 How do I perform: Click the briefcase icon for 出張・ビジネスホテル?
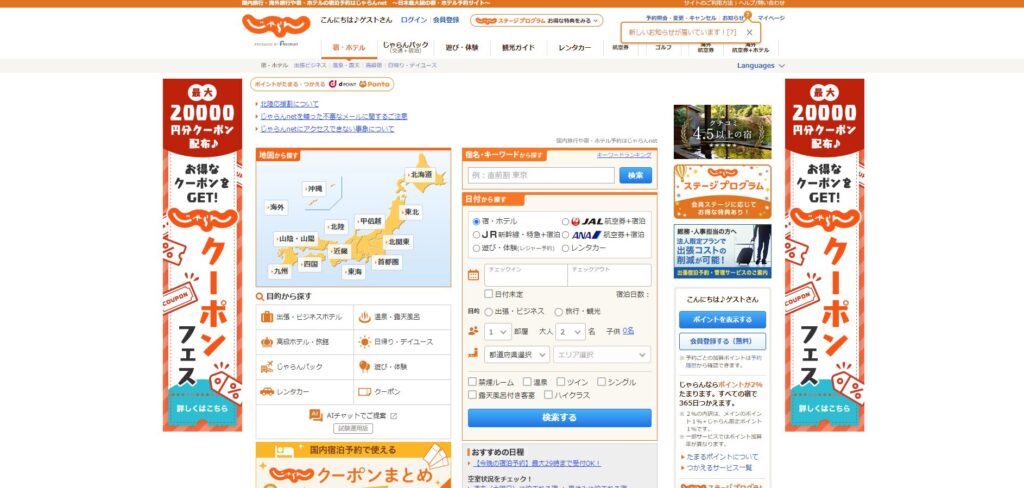click(267, 317)
